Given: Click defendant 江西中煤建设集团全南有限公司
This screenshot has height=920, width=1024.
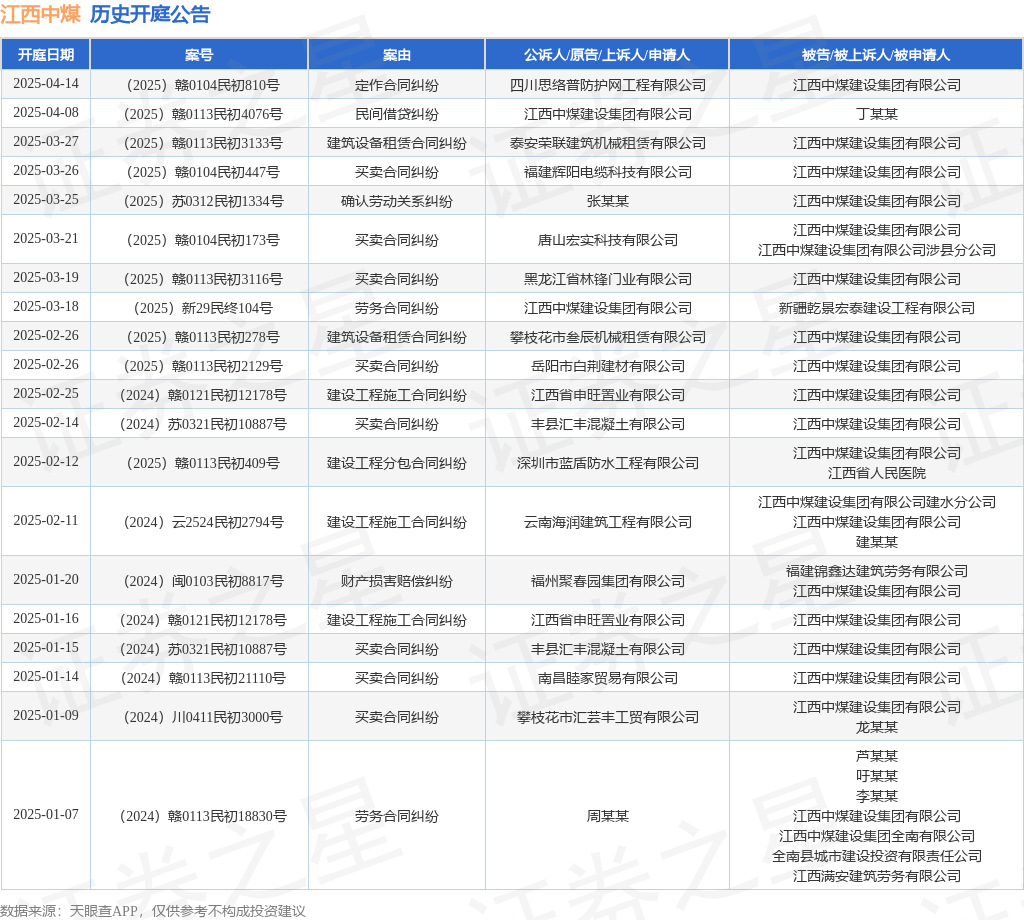Looking at the screenshot, I should (876, 836).
